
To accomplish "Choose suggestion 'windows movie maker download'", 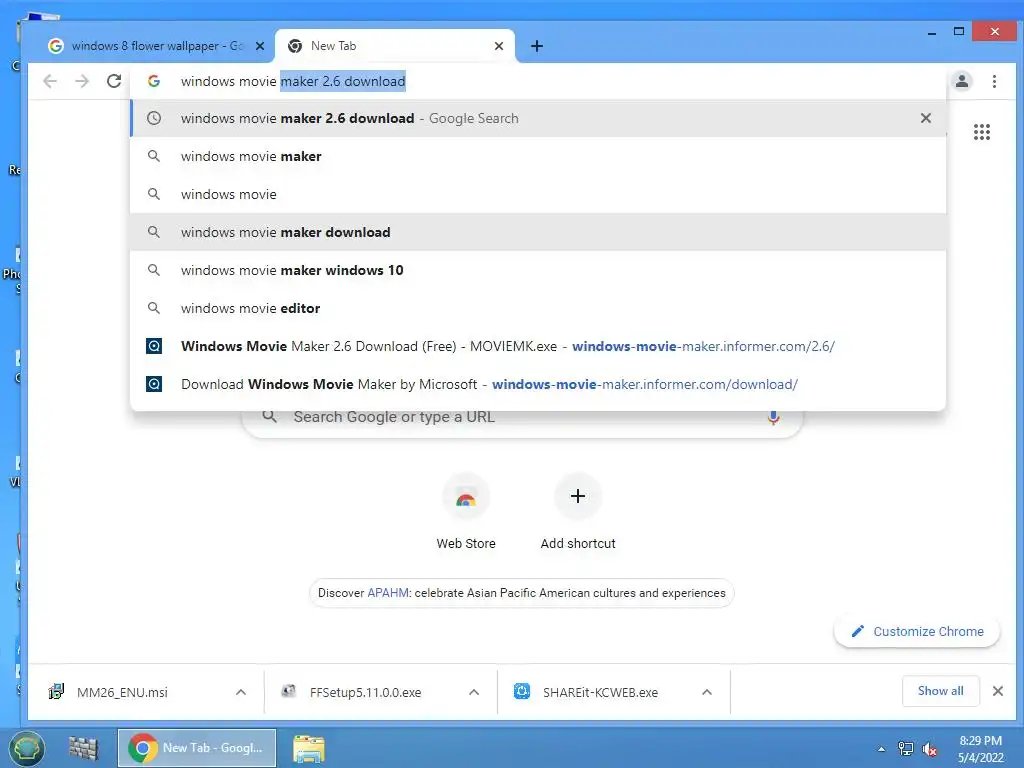I will (x=538, y=232).
